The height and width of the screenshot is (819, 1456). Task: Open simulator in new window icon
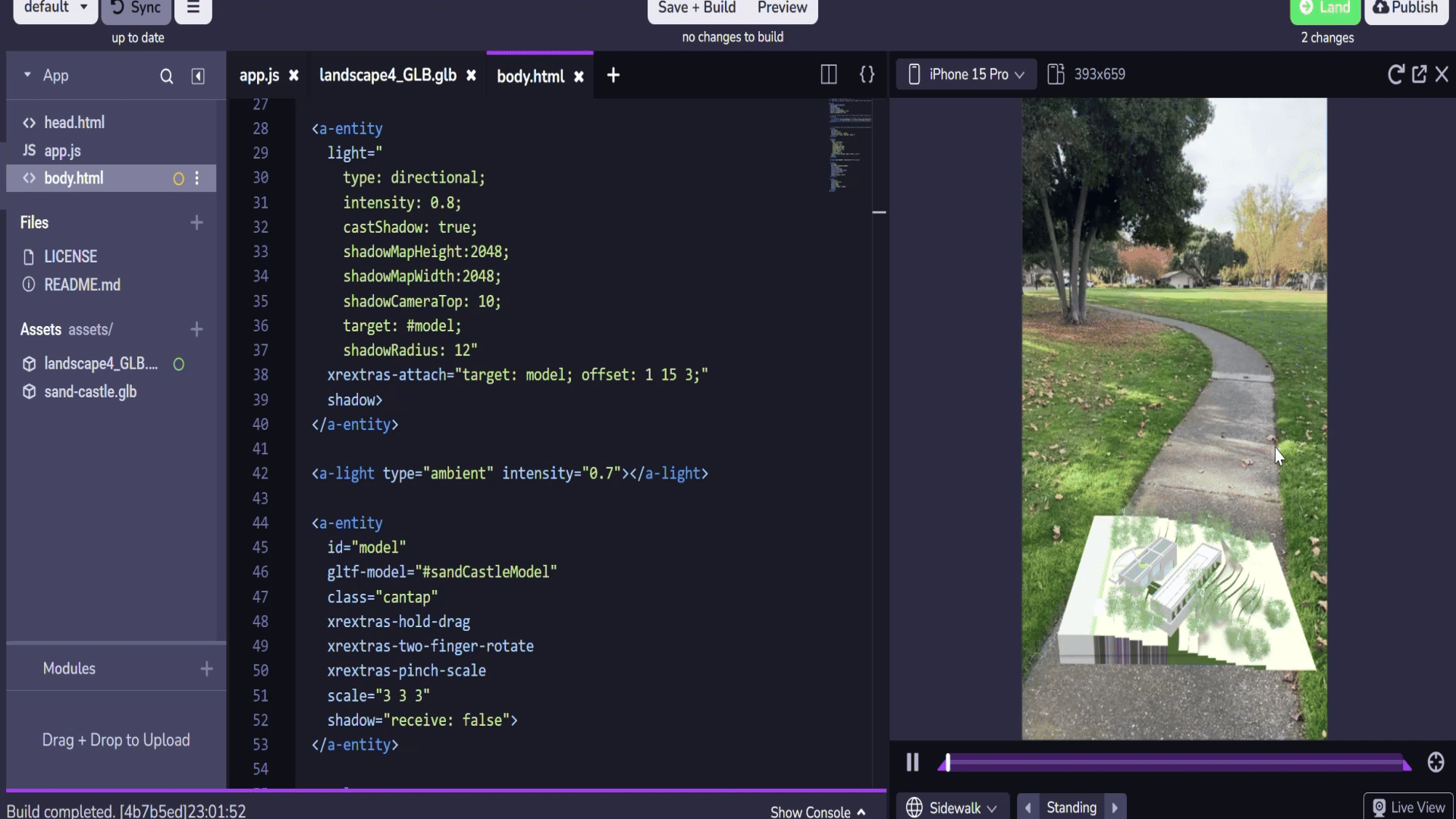(x=1419, y=74)
